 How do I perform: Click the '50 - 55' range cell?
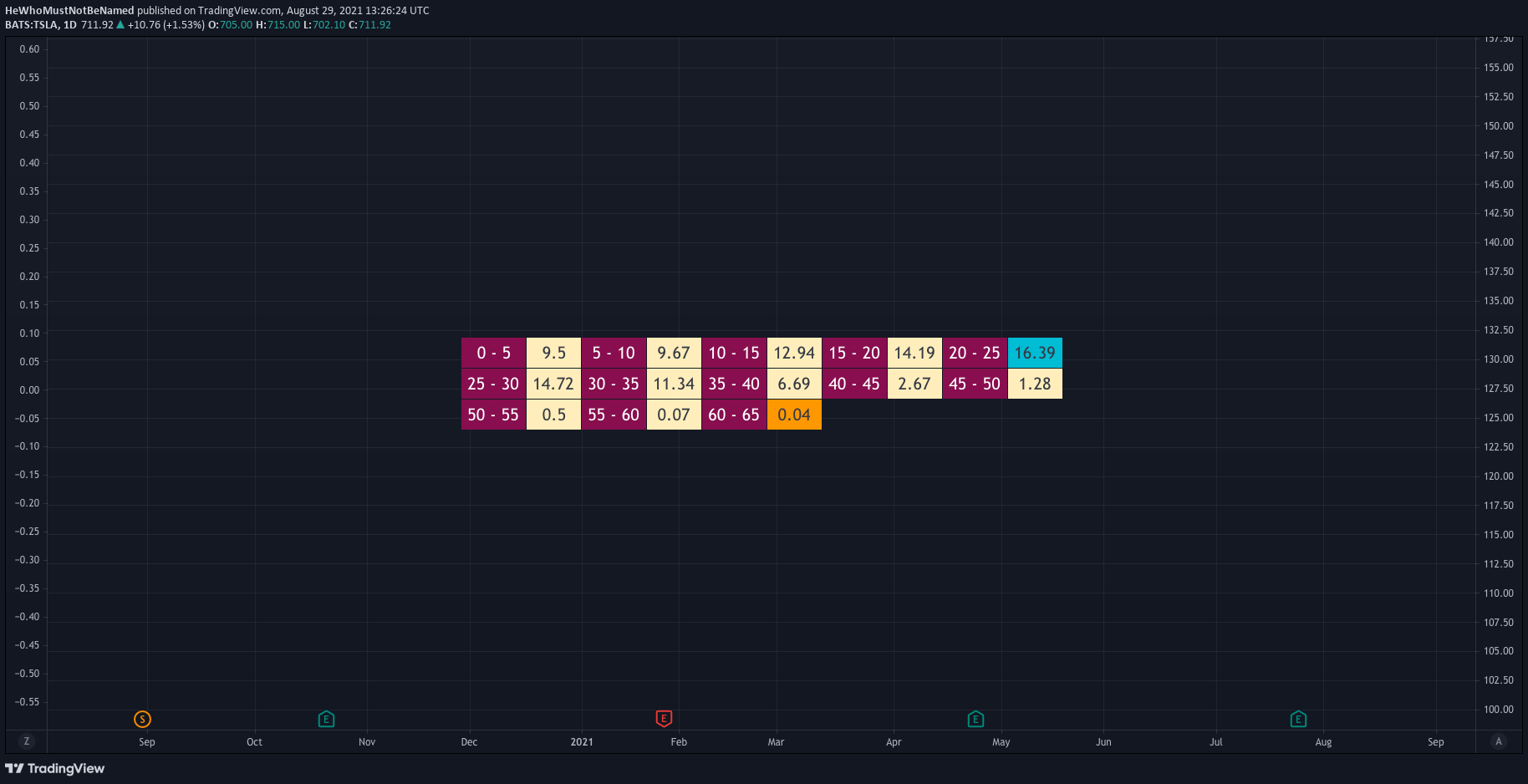(x=493, y=415)
